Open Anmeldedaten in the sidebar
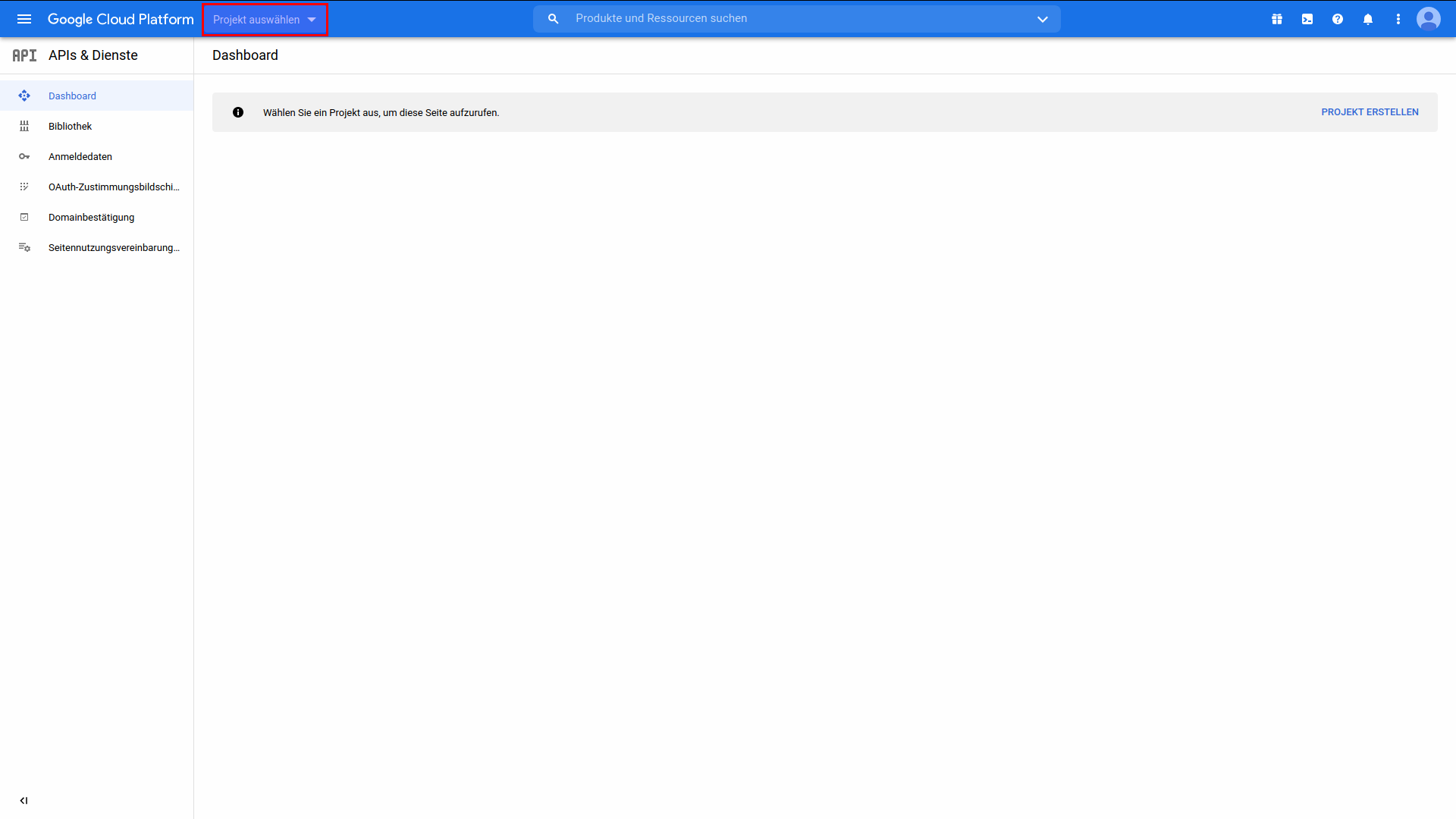This screenshot has height=819, width=1456. click(96, 156)
